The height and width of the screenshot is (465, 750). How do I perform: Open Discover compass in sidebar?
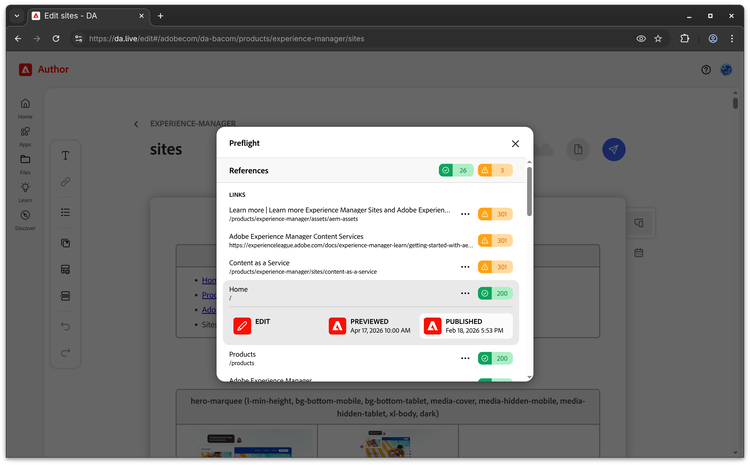(x=25, y=216)
